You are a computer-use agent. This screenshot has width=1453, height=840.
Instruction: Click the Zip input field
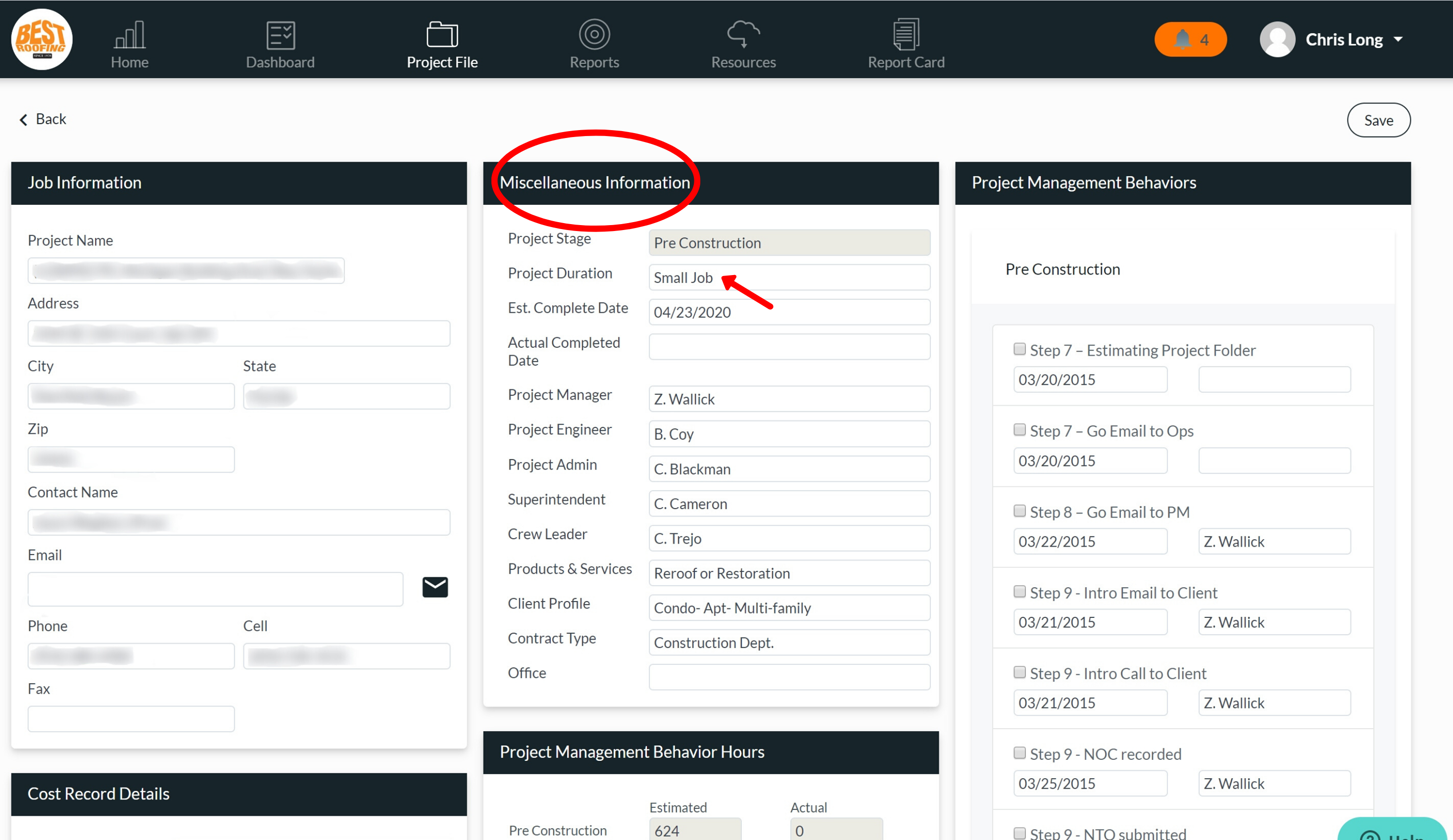tap(131, 459)
